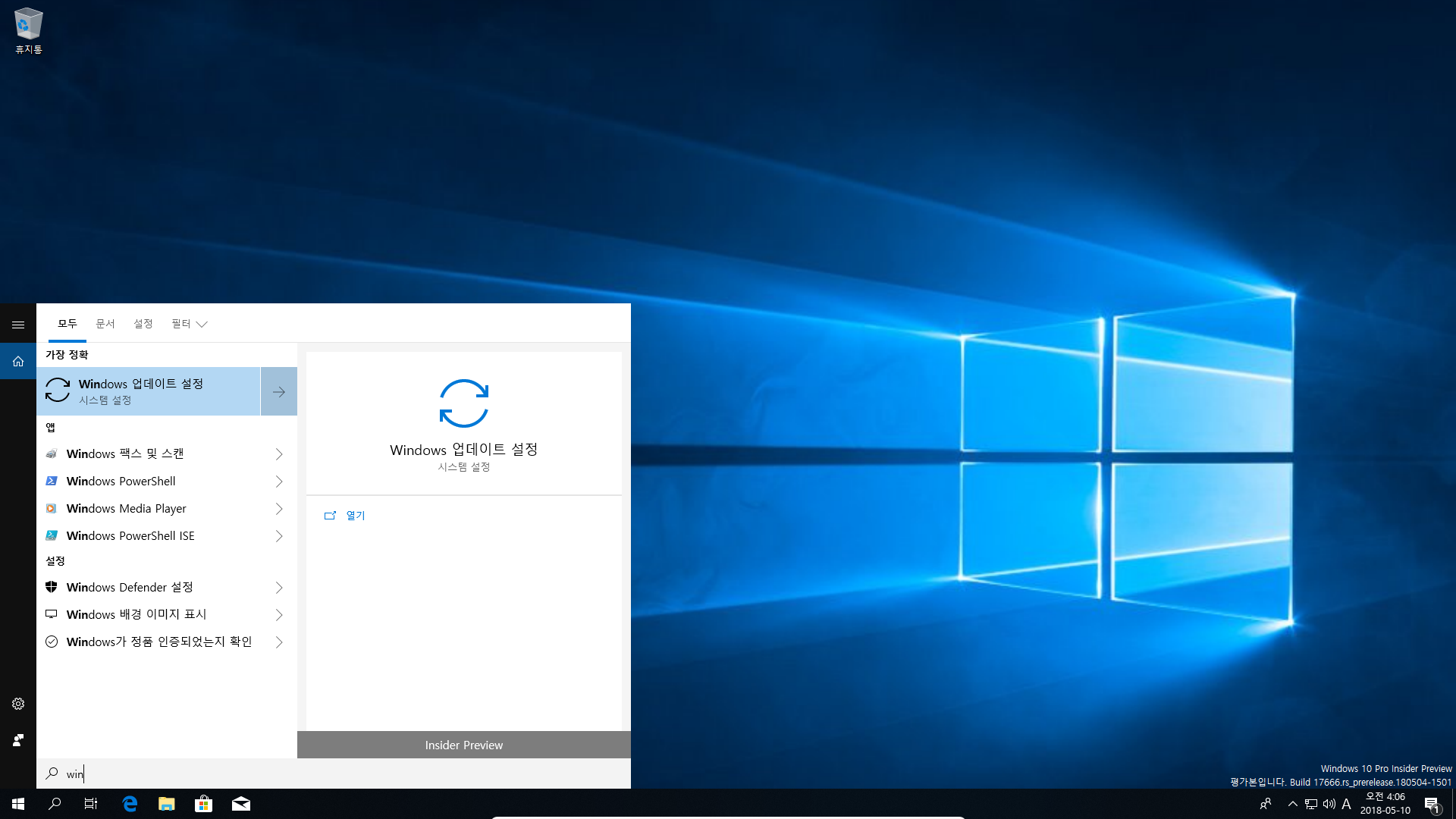This screenshot has height=819, width=1456.
Task: Open Task View on the taskbar
Action: (91, 804)
